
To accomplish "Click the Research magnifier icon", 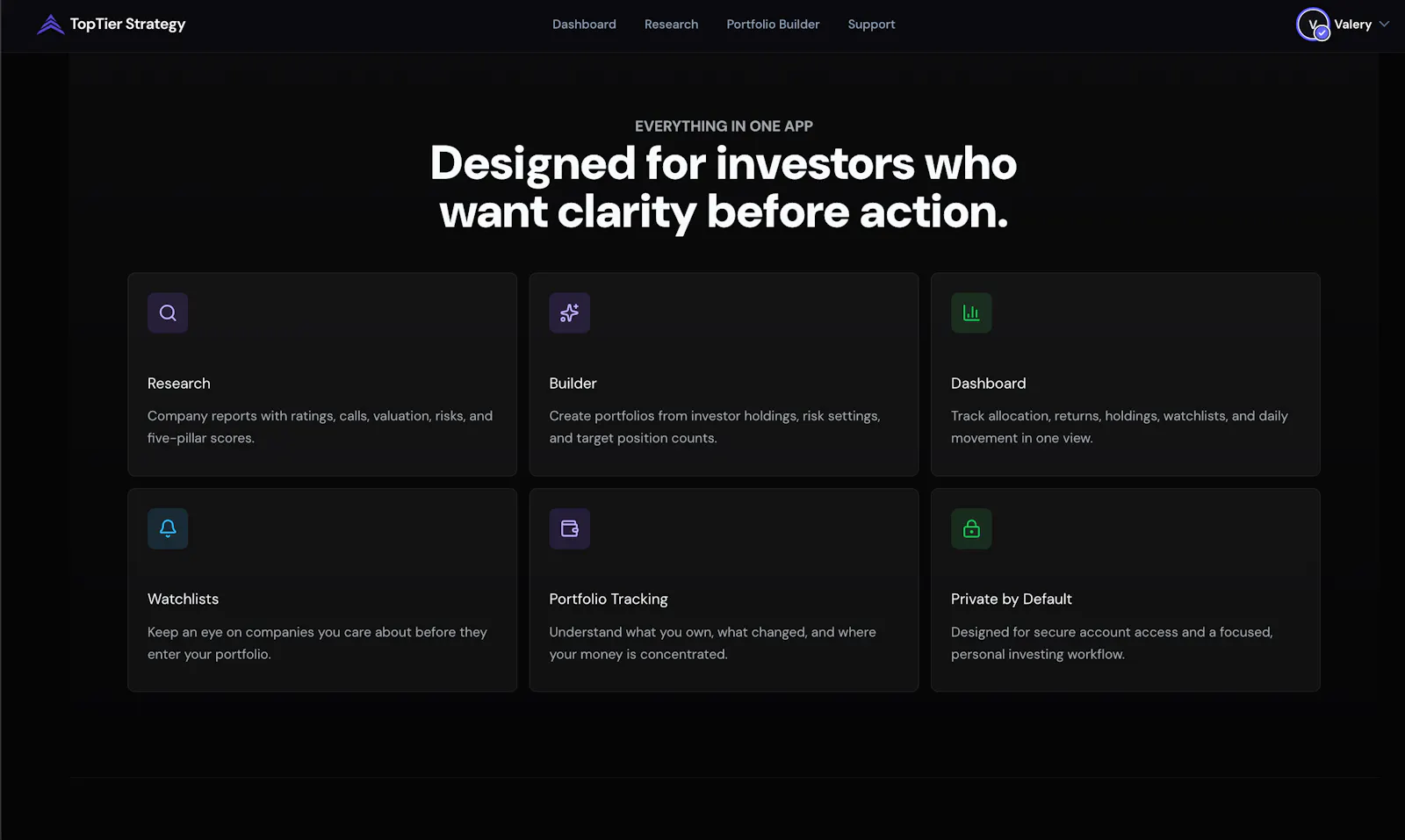I will [x=168, y=312].
